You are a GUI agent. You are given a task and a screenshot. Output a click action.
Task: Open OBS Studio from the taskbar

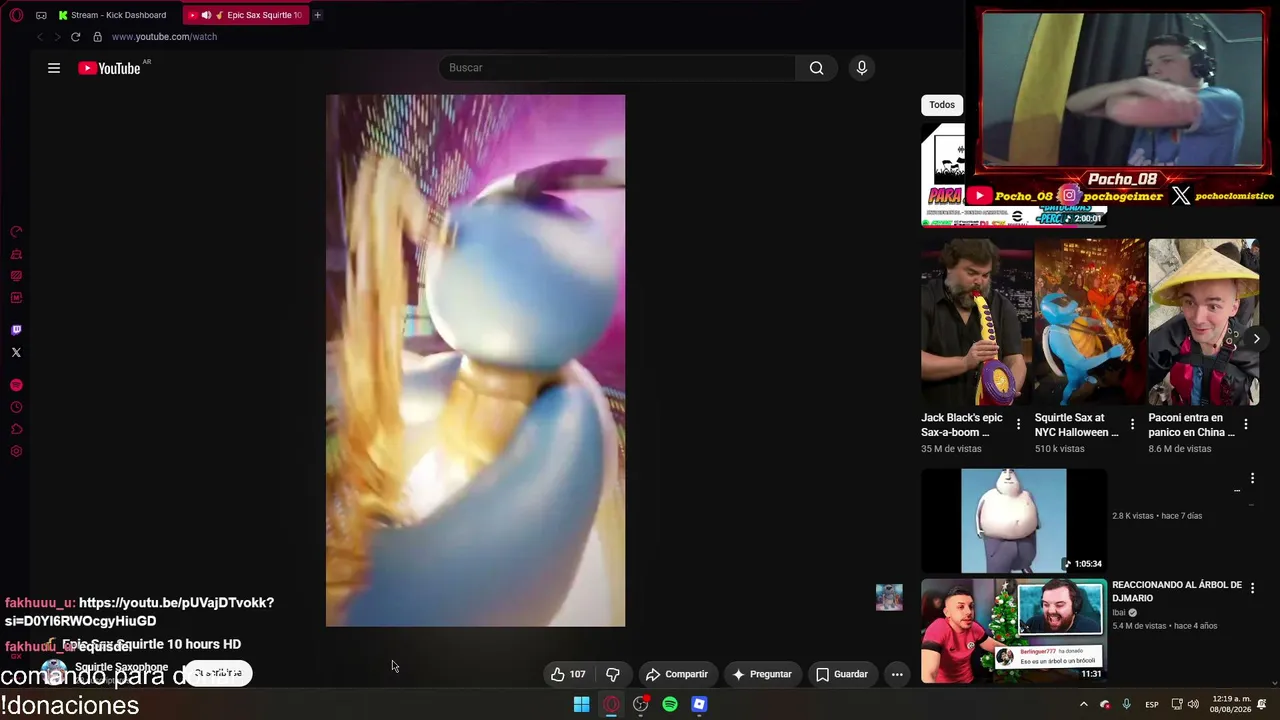click(x=641, y=704)
